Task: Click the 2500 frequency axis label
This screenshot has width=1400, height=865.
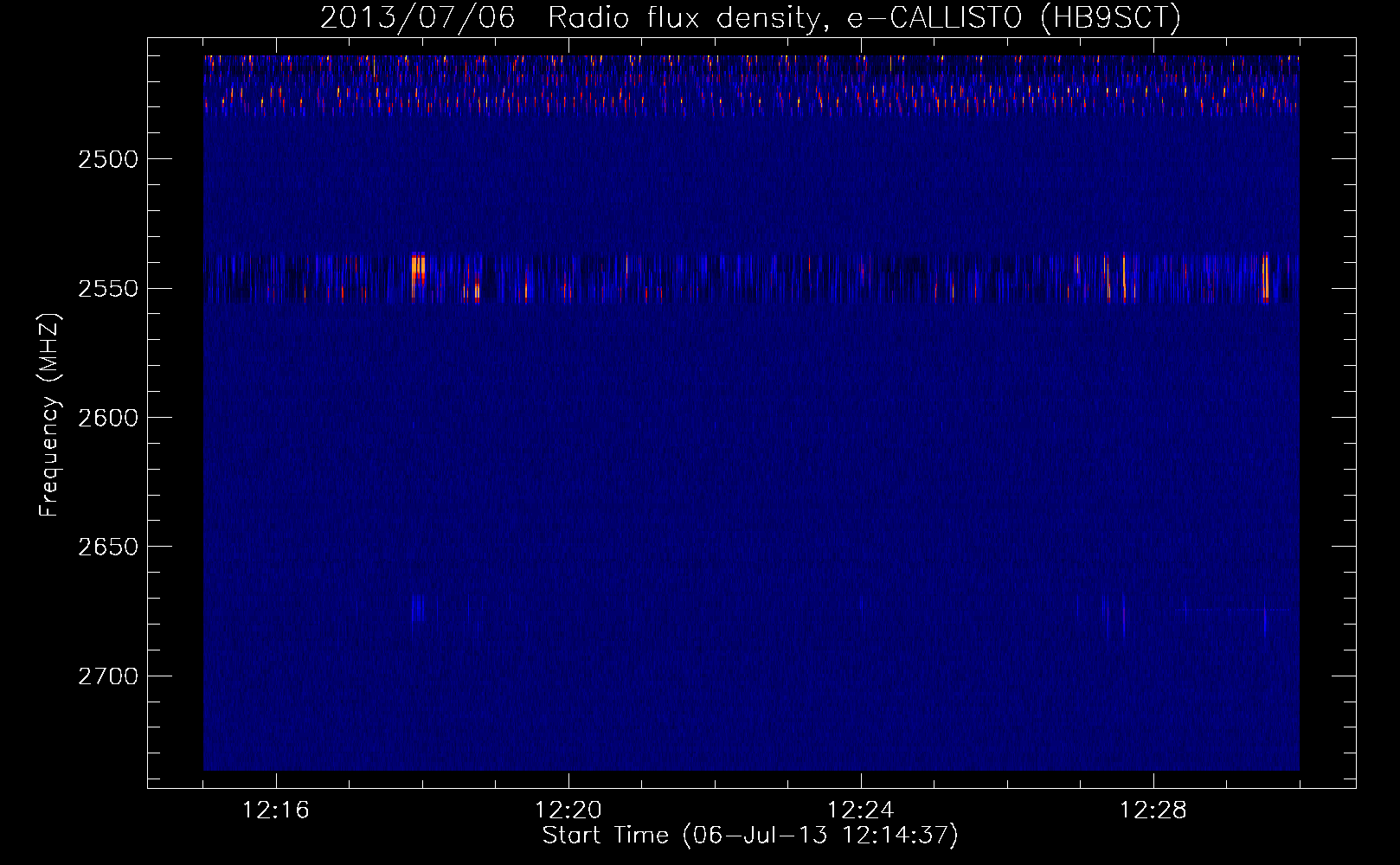Action: [108, 159]
